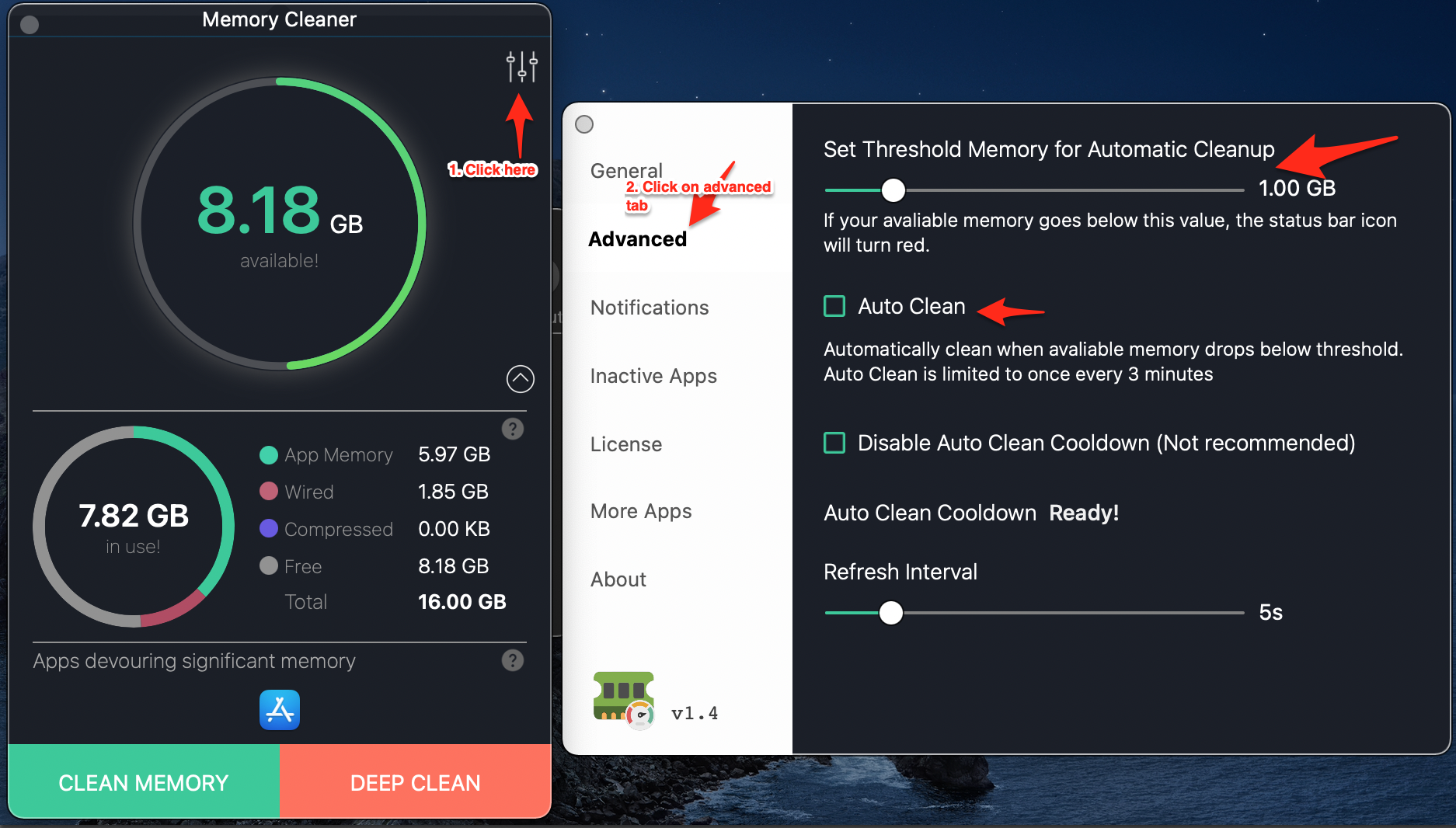Click the '5.97 GB' App Memory value
The image size is (1456, 828).
tap(455, 454)
